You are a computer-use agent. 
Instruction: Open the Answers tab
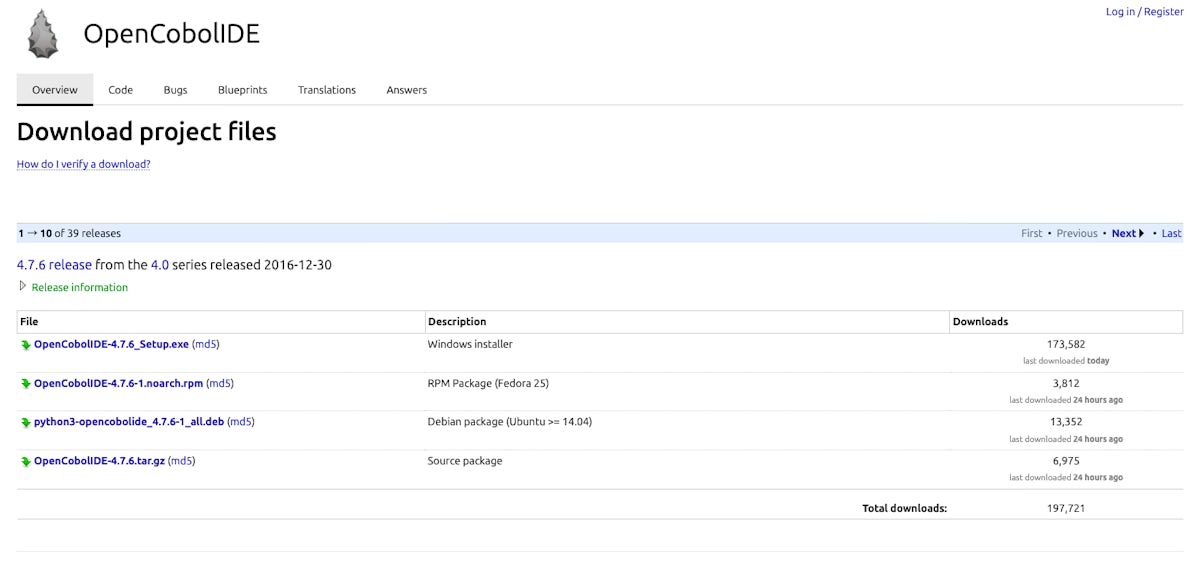click(406, 90)
